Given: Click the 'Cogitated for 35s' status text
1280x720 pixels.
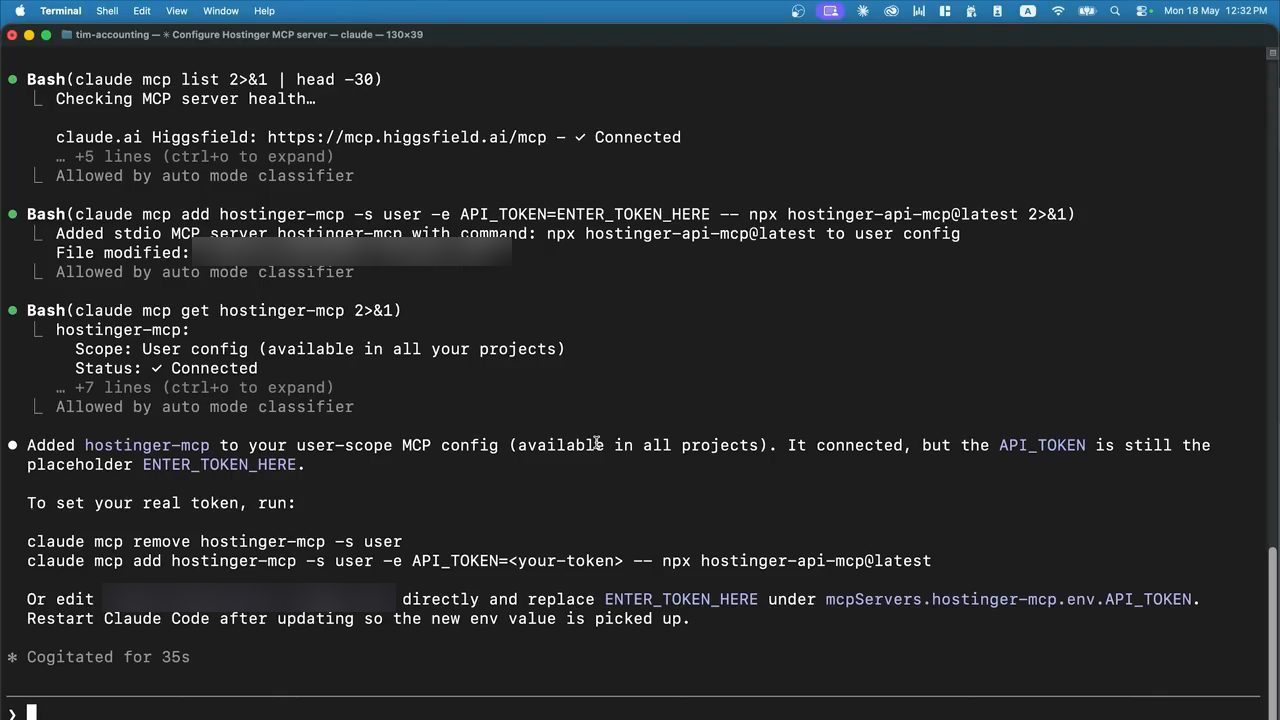Looking at the screenshot, I should click(x=108, y=657).
